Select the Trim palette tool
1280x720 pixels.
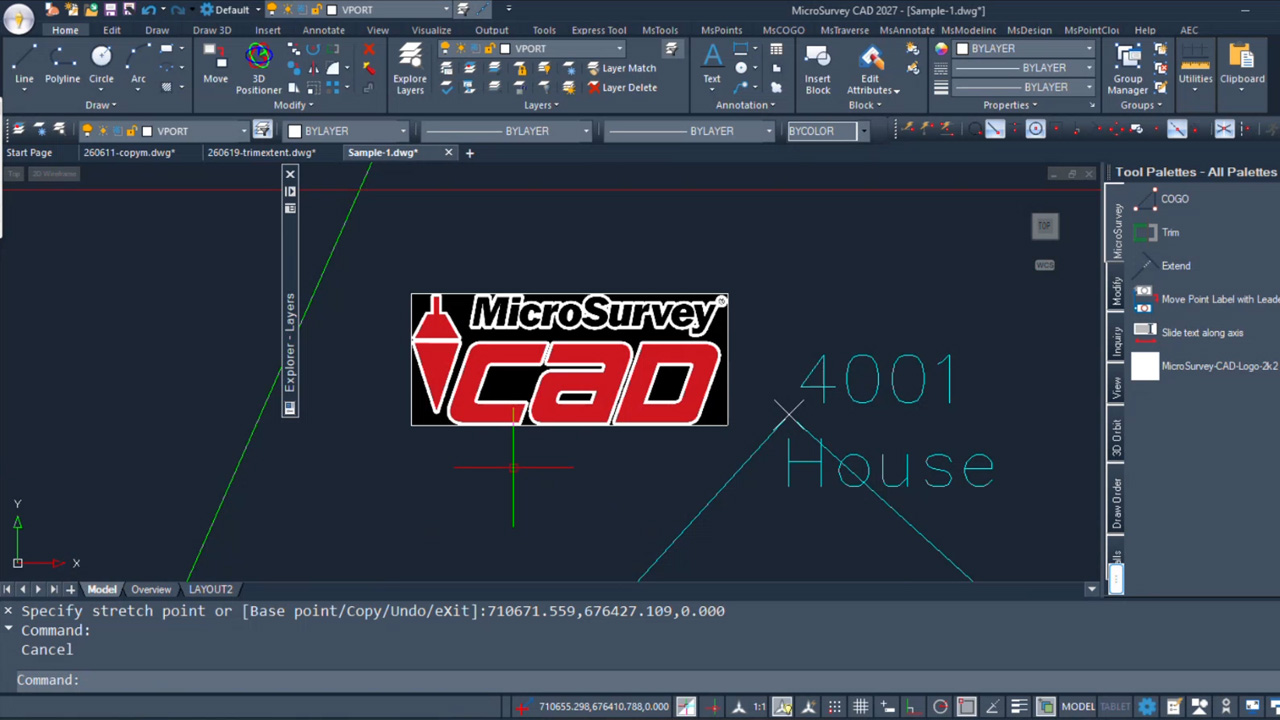tap(1157, 232)
